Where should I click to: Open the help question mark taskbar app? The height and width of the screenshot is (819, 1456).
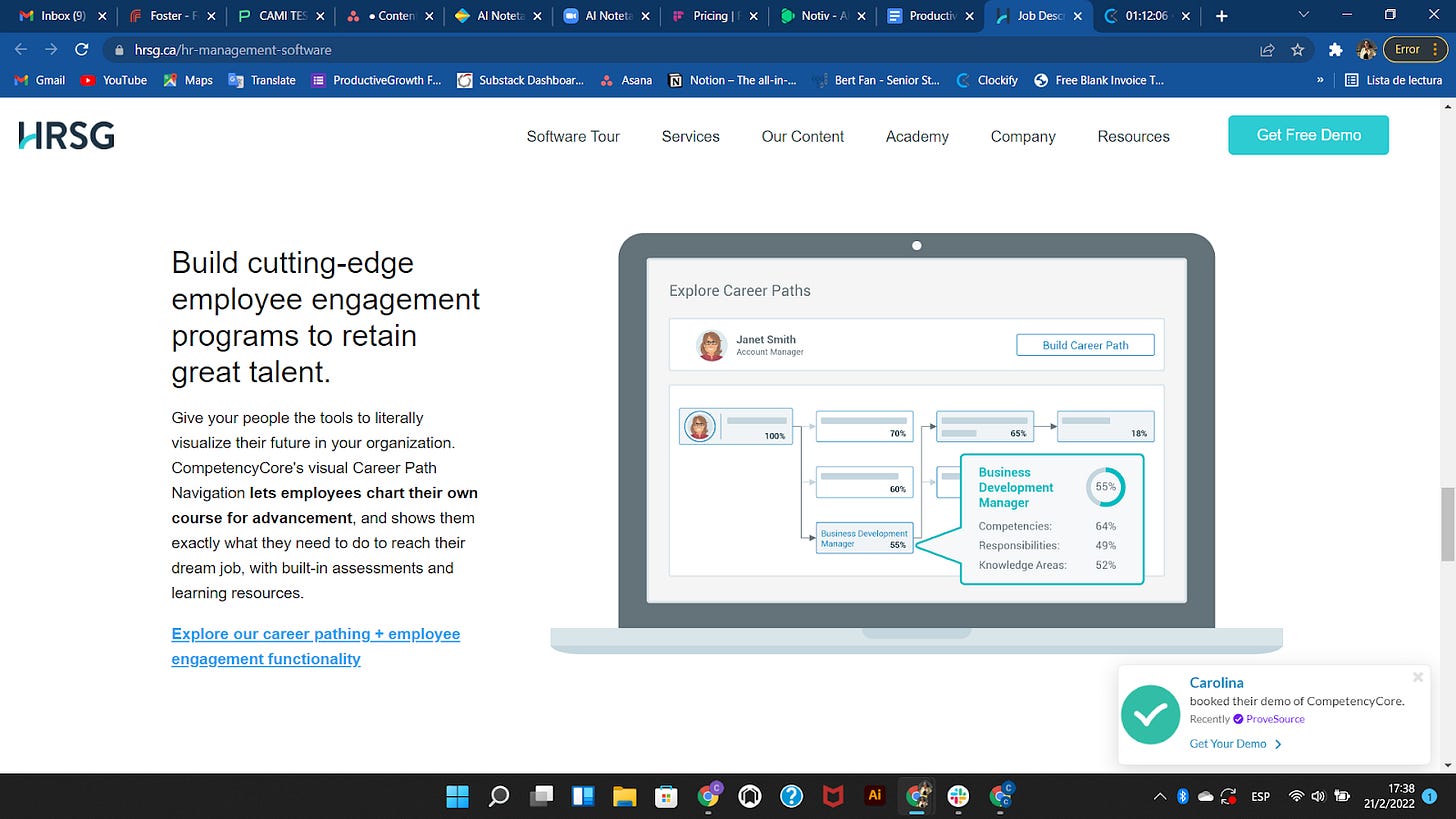[x=791, y=796]
